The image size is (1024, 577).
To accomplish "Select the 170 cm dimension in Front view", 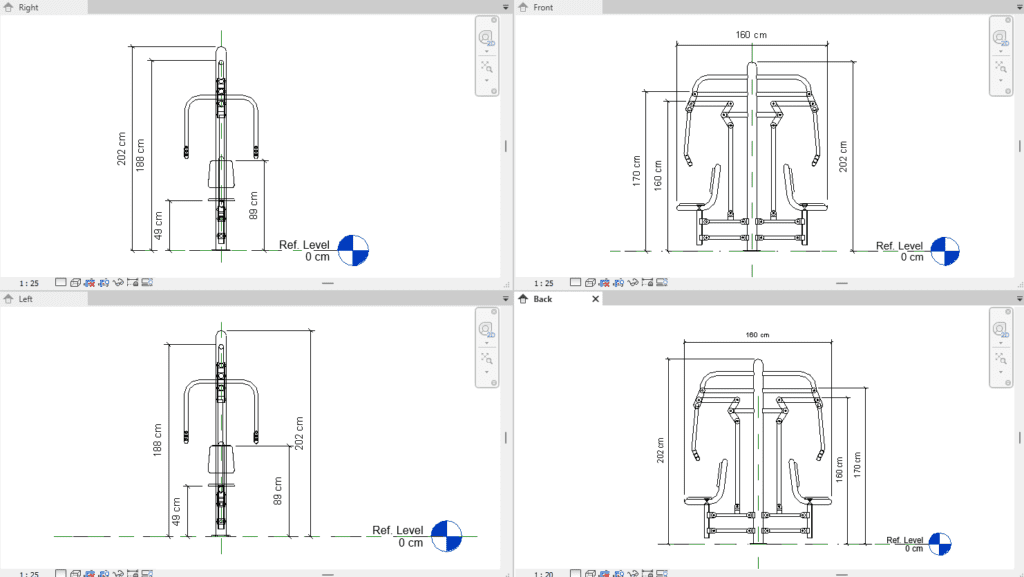I will 637,171.
